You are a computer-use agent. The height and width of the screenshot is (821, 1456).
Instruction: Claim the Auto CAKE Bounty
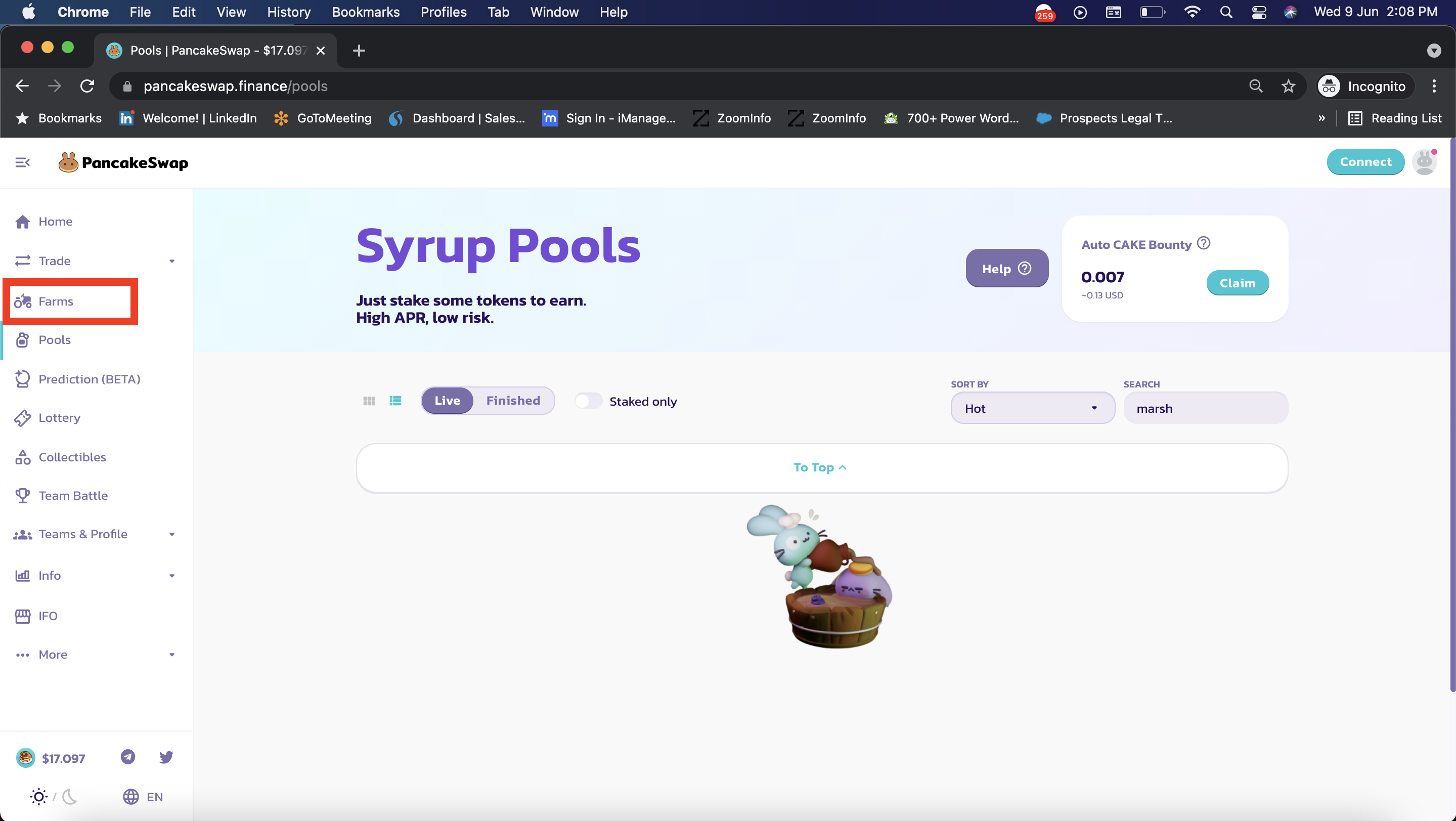(1237, 283)
